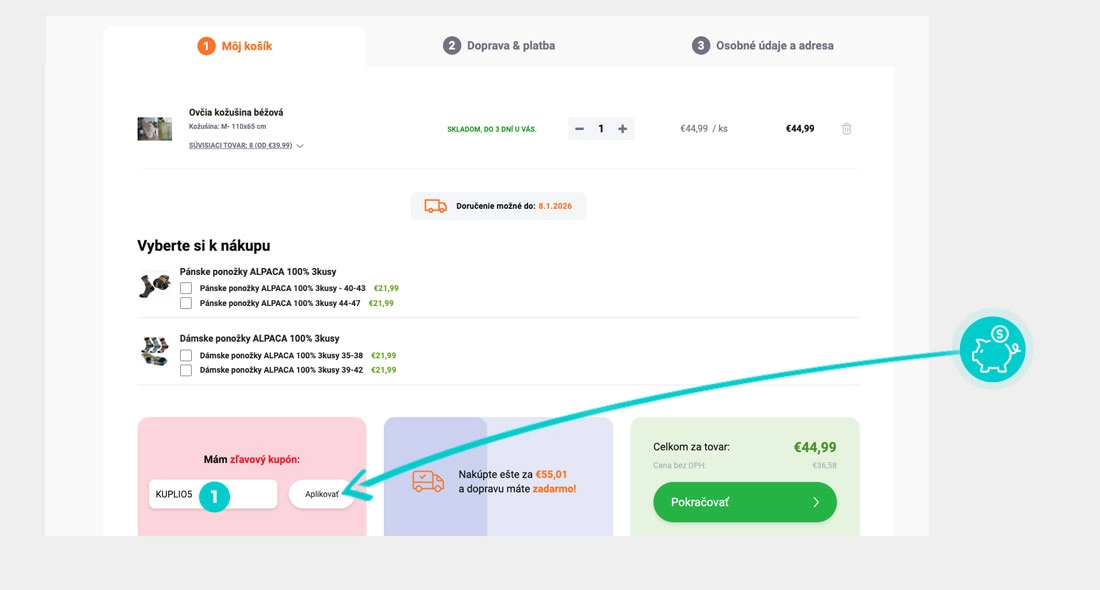Check men's alpaca socks size 40-43
The height and width of the screenshot is (590, 1100).
(x=186, y=288)
